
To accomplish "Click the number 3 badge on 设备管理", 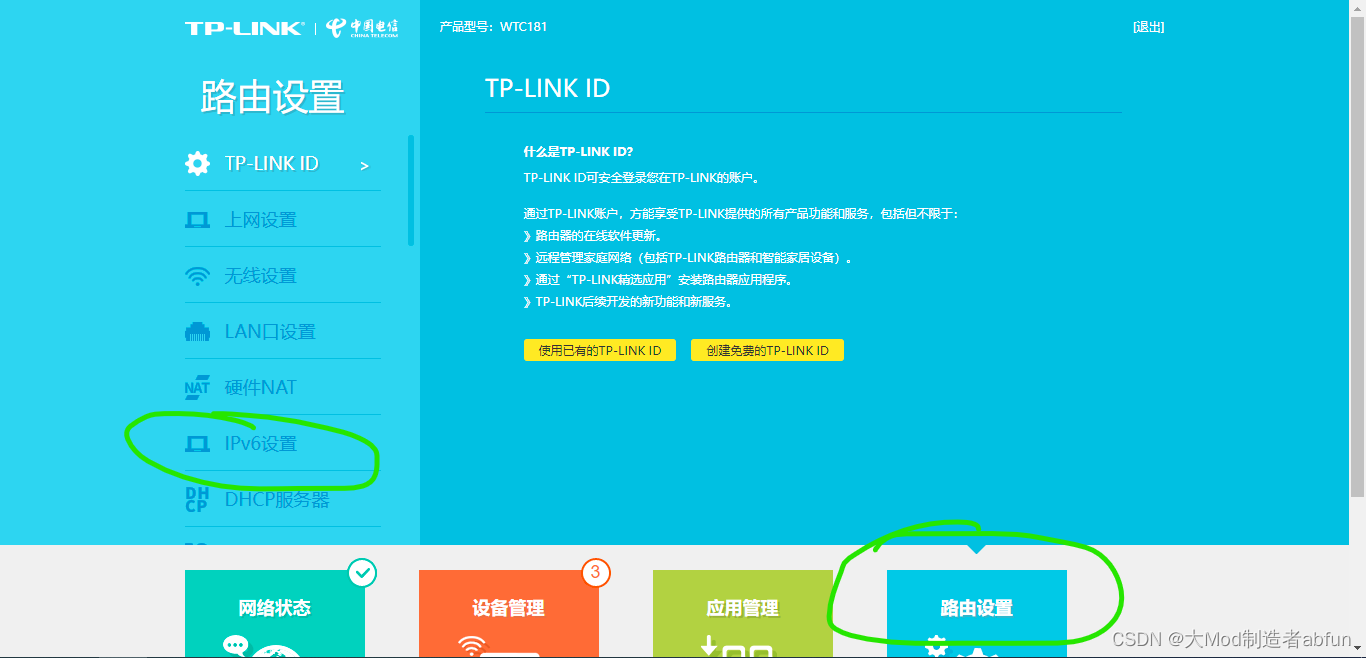I will [596, 573].
